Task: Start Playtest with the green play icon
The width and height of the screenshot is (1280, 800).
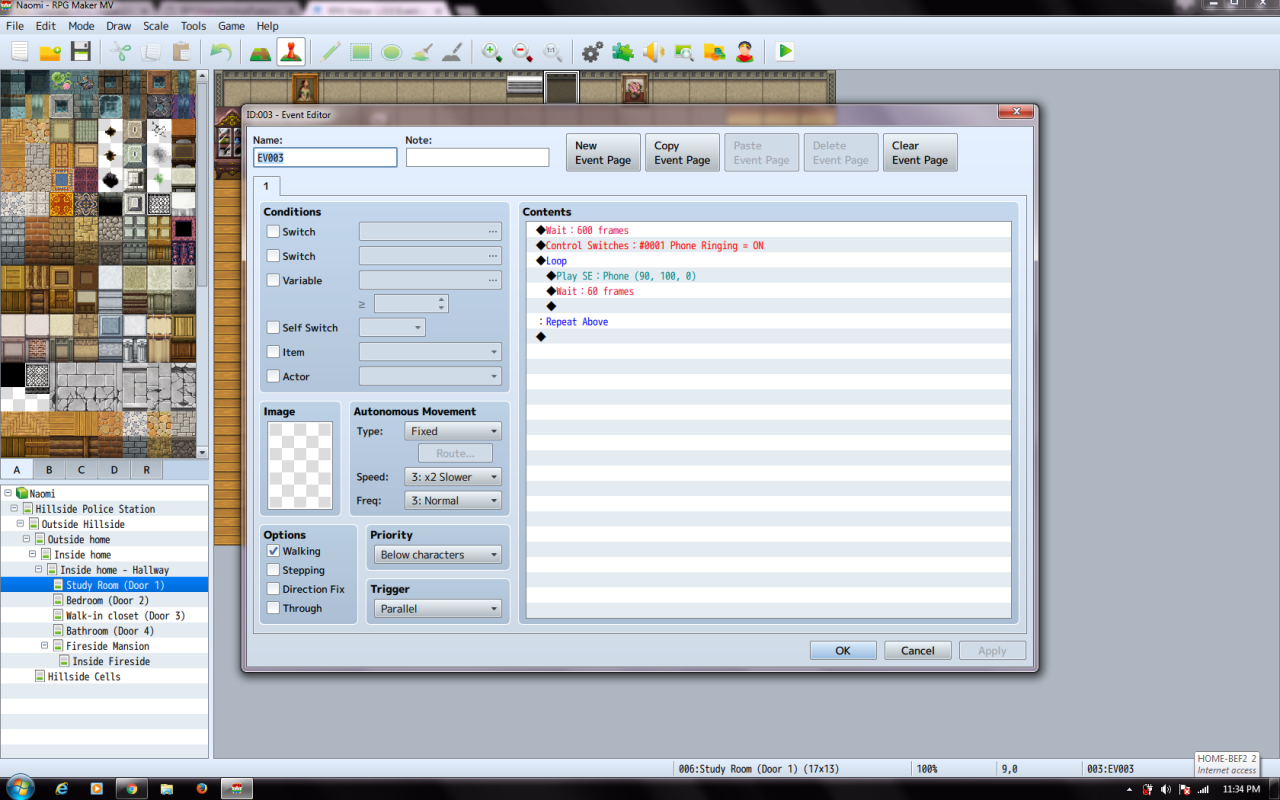Action: 785,51
